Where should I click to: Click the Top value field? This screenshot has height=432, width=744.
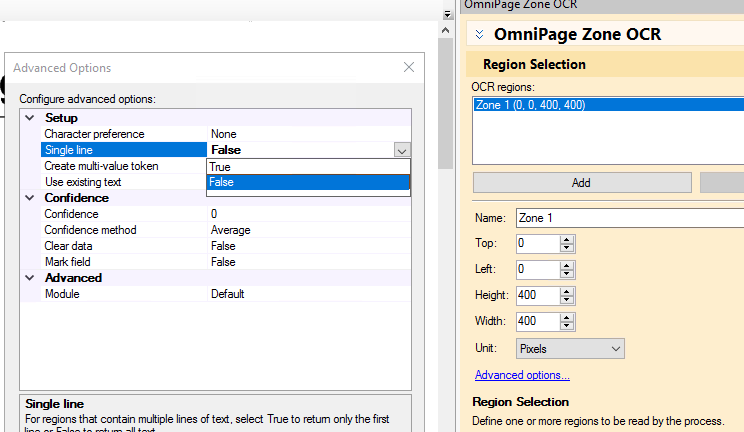[x=538, y=244]
